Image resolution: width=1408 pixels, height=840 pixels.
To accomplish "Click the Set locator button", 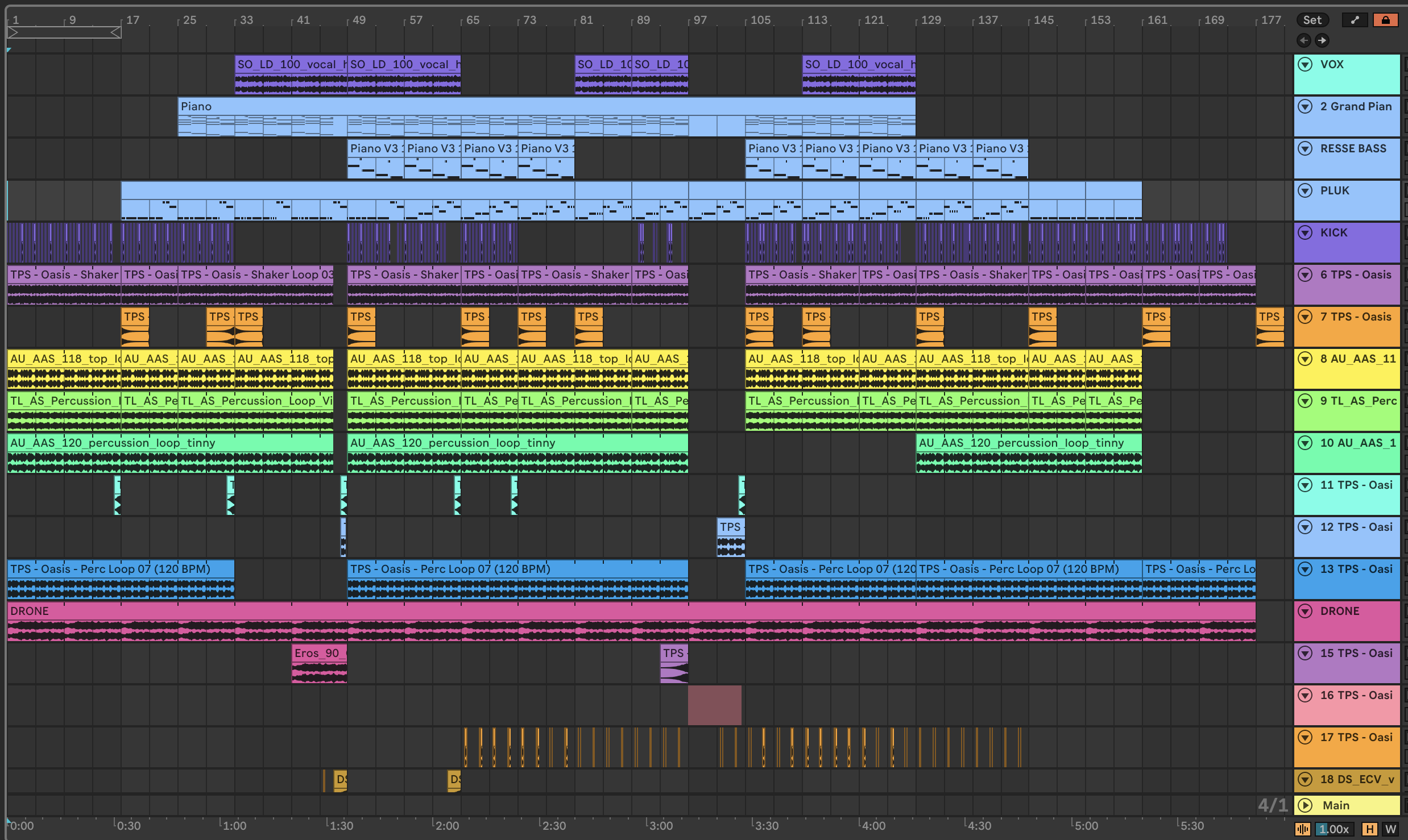I will pos(1312,20).
